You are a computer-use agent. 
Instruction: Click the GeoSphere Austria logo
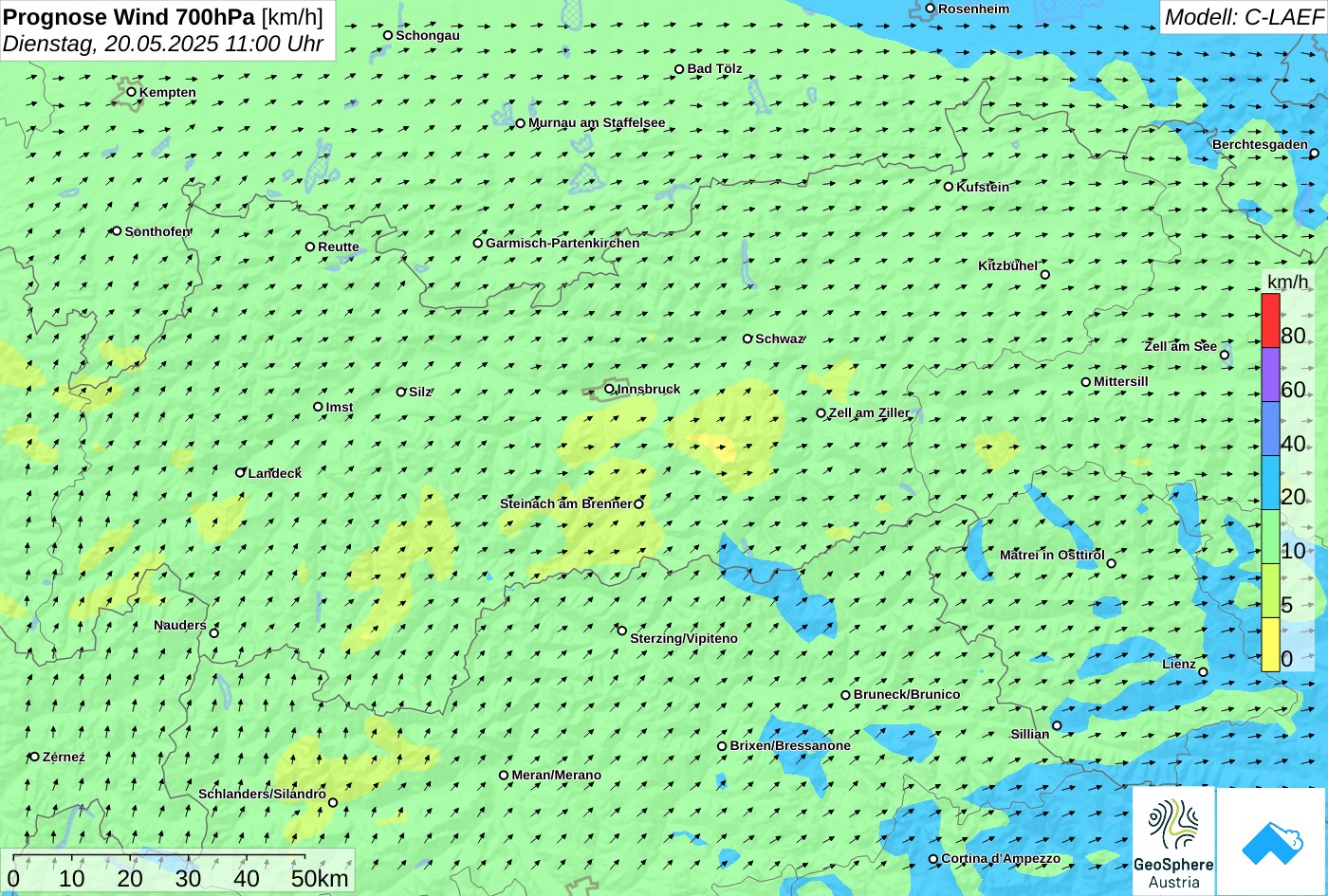tap(1173, 842)
